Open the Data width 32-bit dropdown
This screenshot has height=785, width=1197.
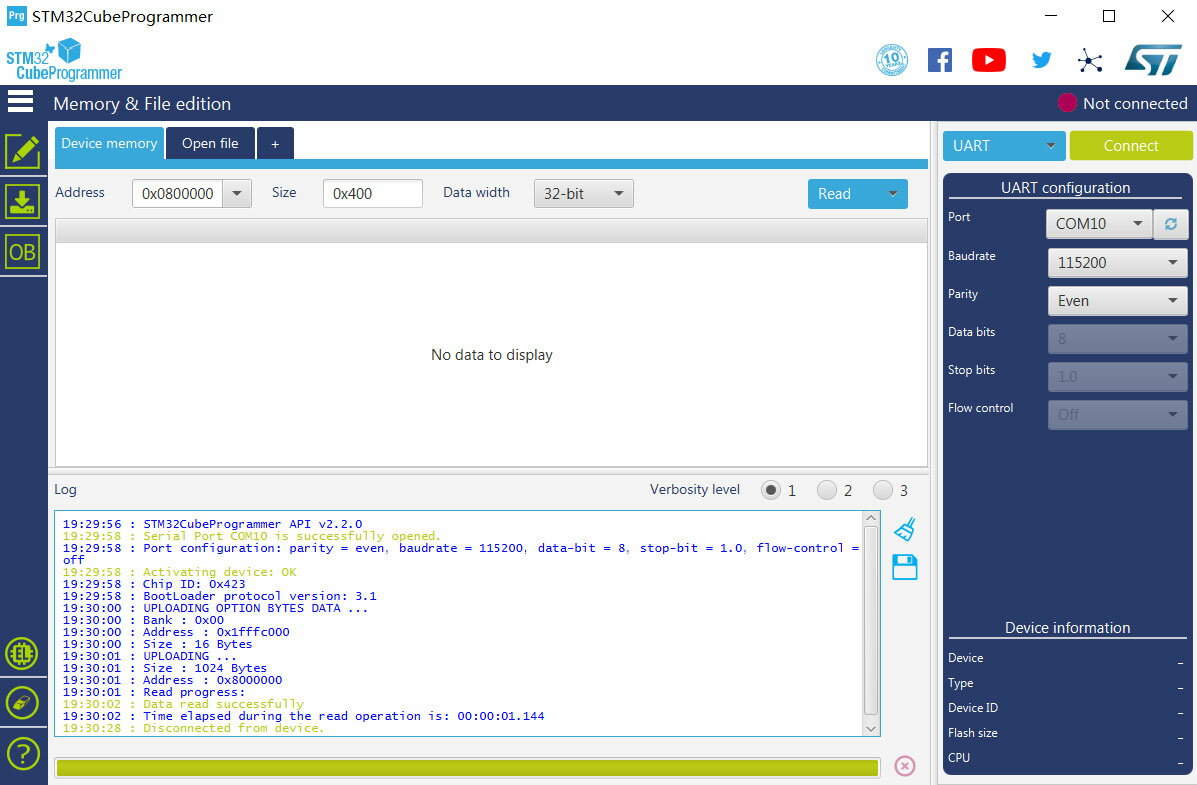tap(583, 194)
